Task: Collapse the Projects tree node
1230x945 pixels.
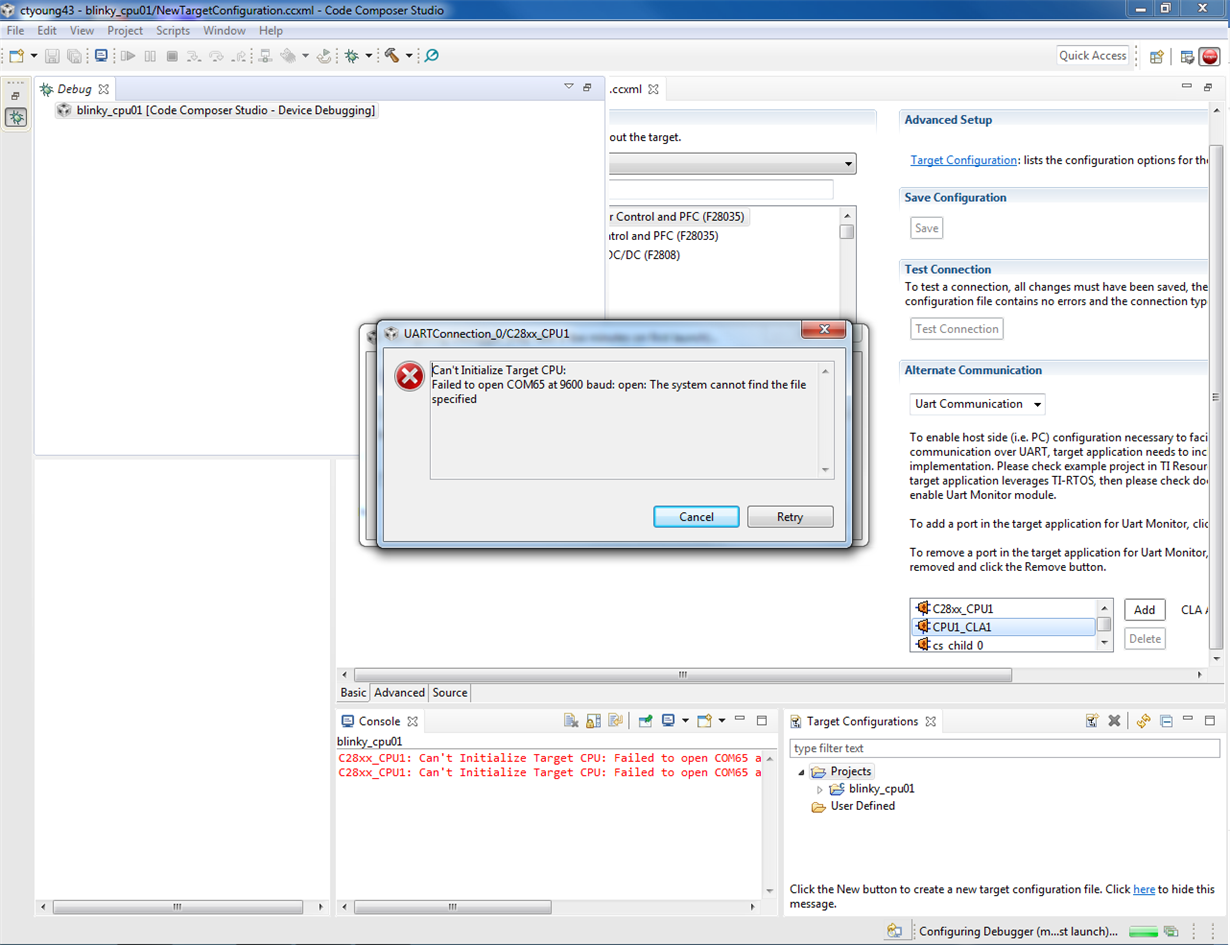Action: (x=801, y=772)
